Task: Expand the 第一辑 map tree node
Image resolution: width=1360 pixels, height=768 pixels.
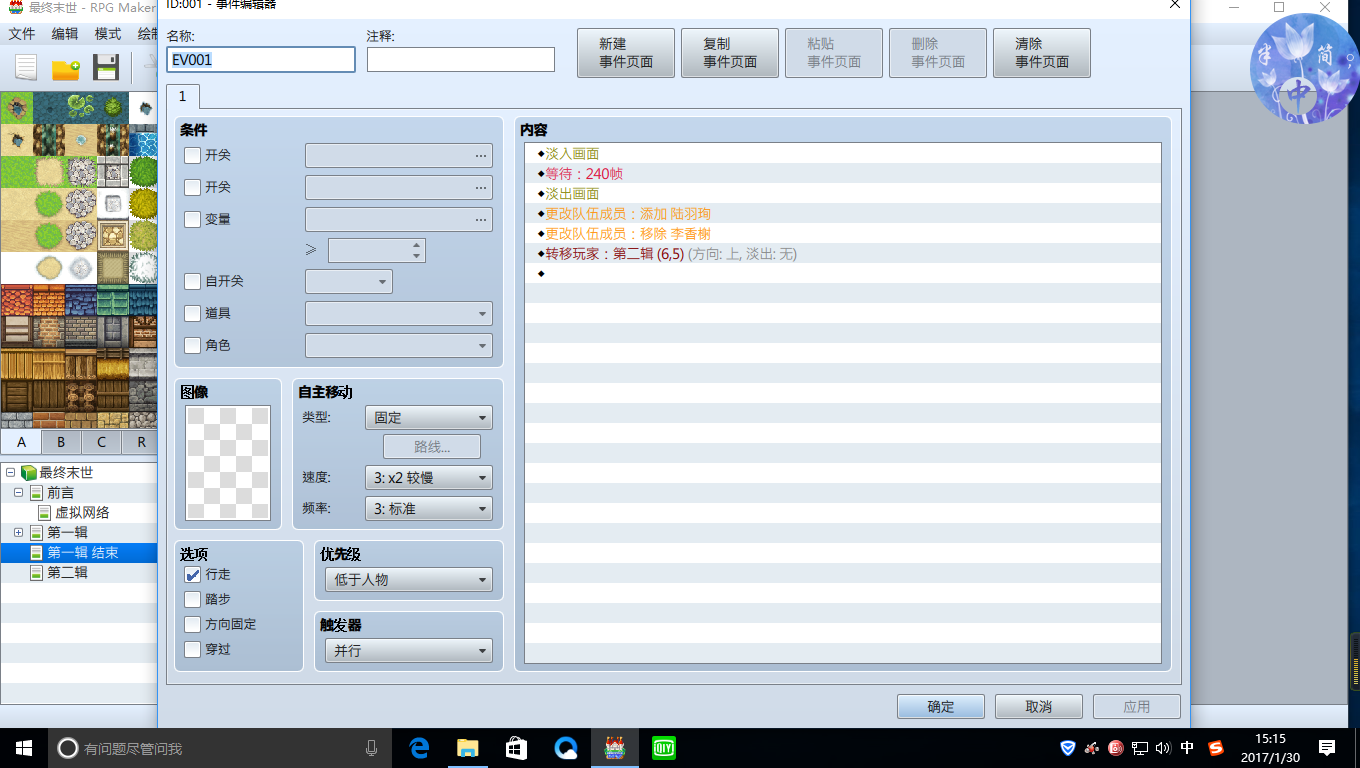Action: coord(18,532)
